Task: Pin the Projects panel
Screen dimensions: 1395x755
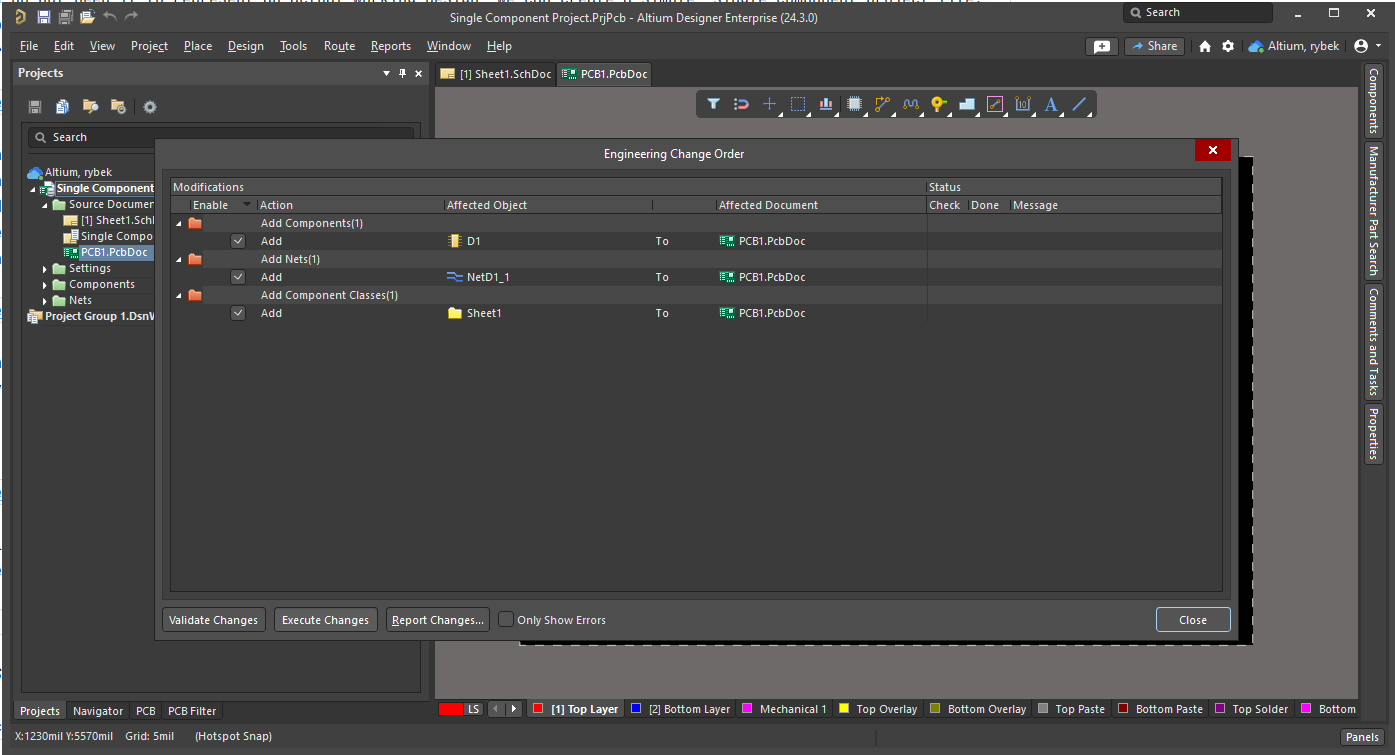Action: tap(403, 73)
